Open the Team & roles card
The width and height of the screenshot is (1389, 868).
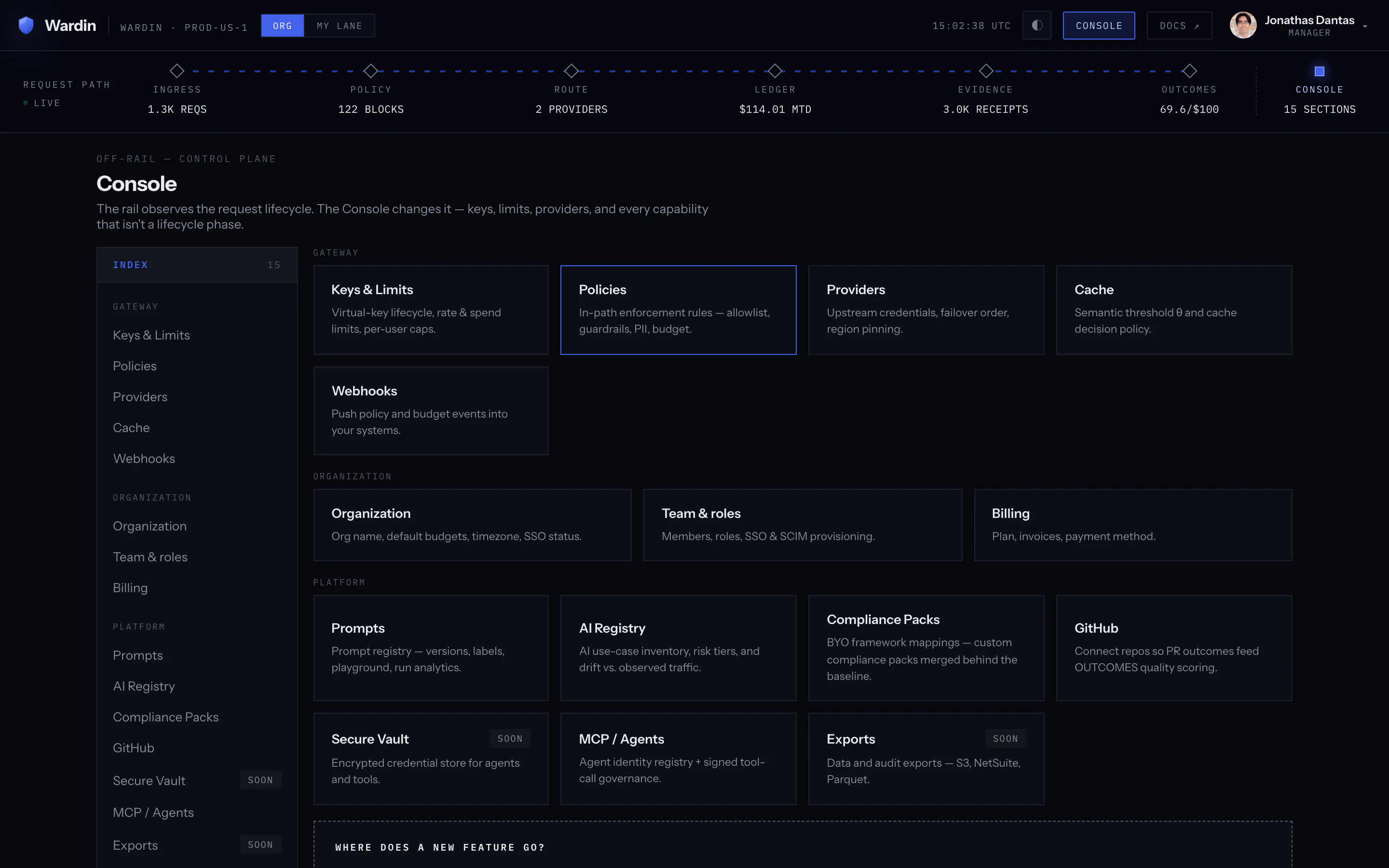tap(803, 525)
